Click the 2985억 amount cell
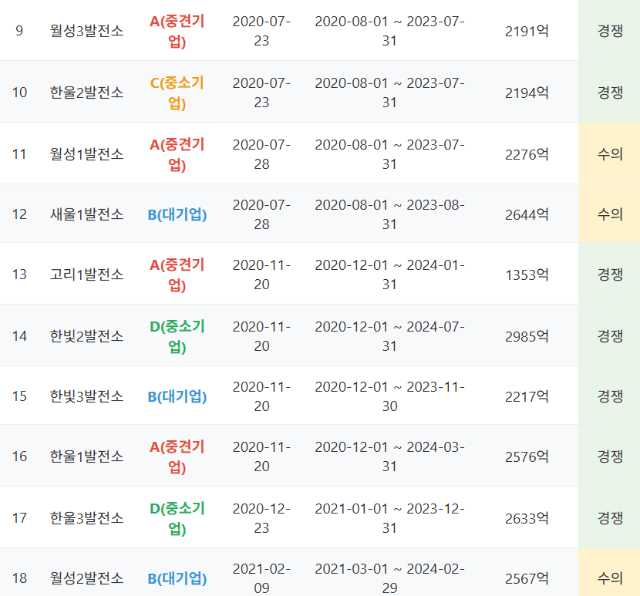Viewport: 640px width, 596px height. (527, 336)
